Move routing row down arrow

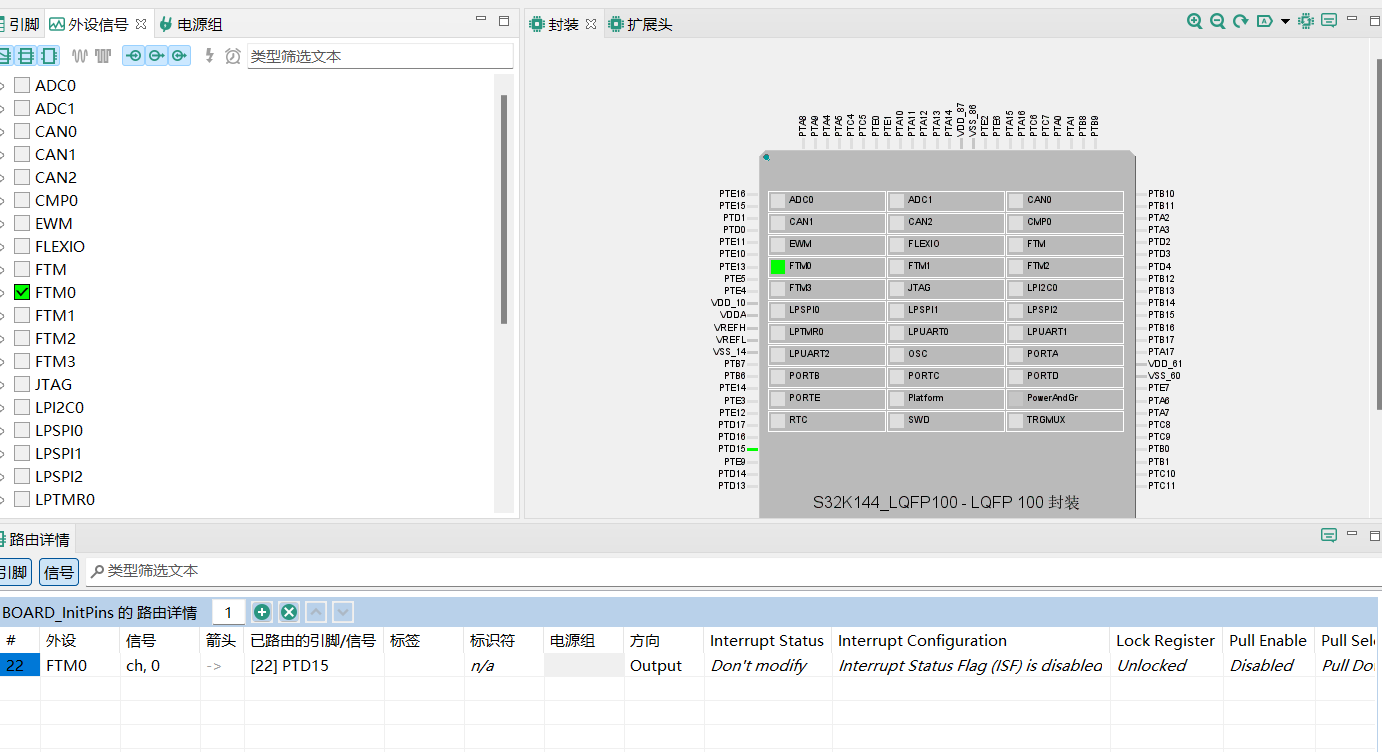[x=343, y=612]
